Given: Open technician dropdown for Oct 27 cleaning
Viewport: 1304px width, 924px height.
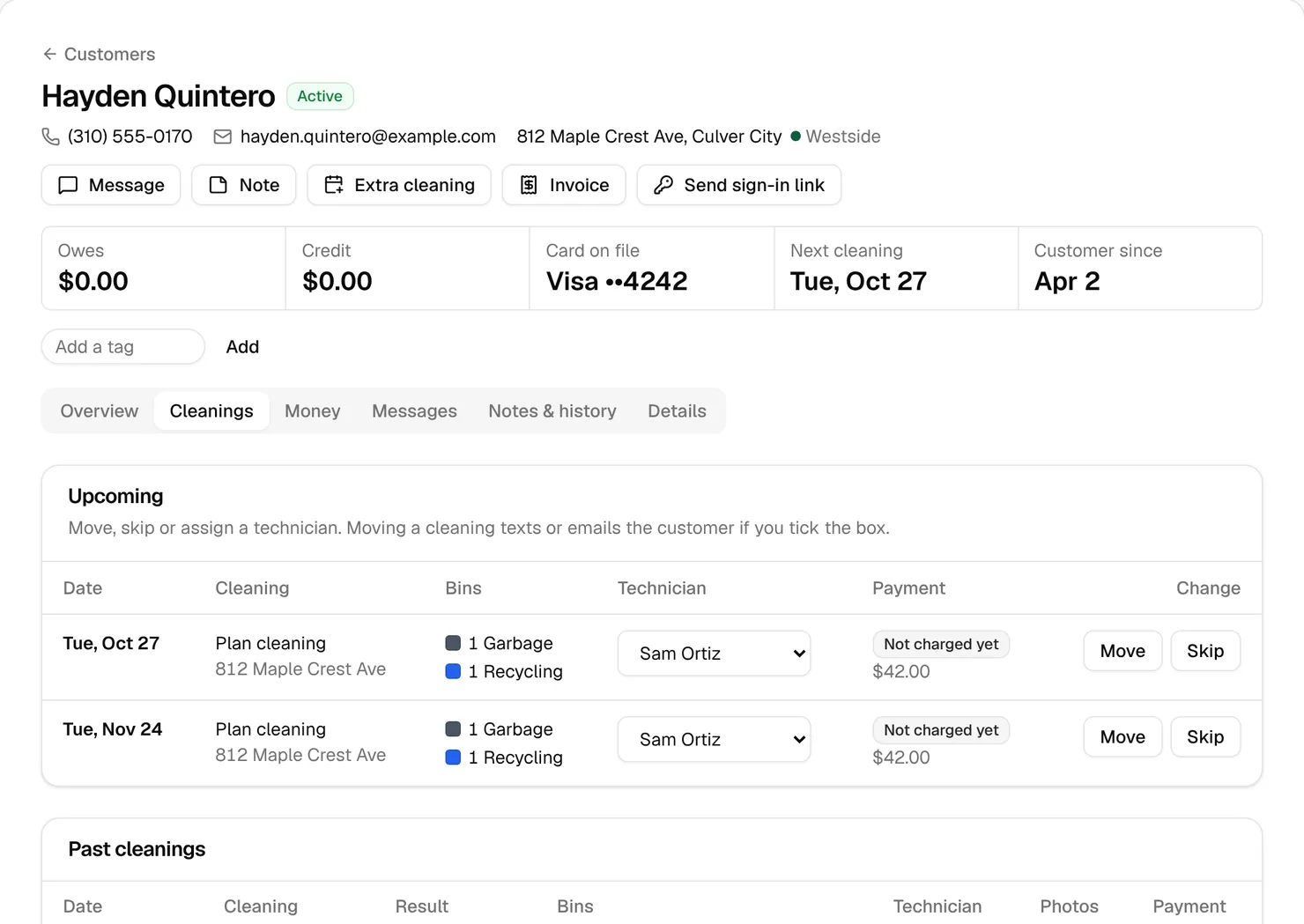Looking at the screenshot, I should click(714, 654).
